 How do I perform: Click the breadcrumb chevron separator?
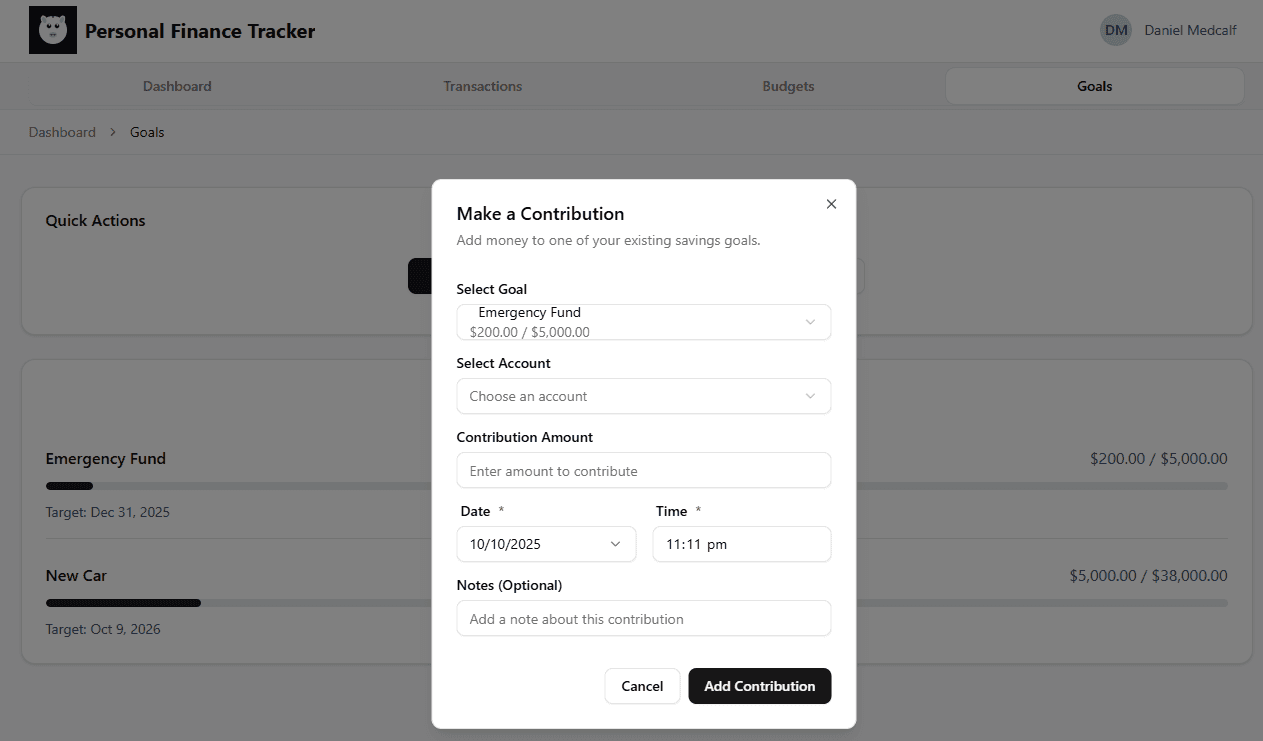click(113, 132)
